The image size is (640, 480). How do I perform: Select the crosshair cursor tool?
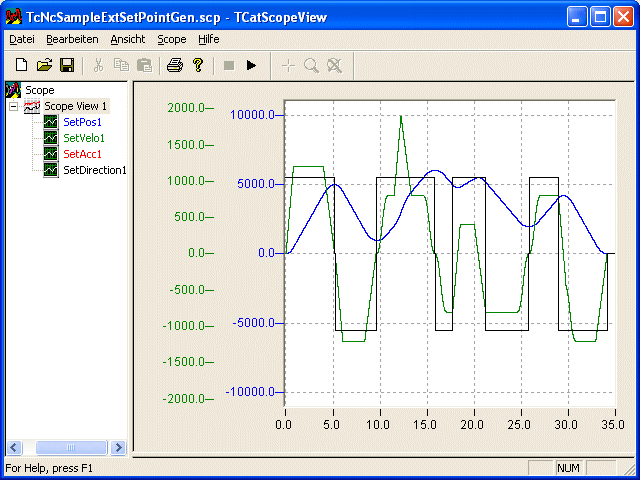[288, 65]
